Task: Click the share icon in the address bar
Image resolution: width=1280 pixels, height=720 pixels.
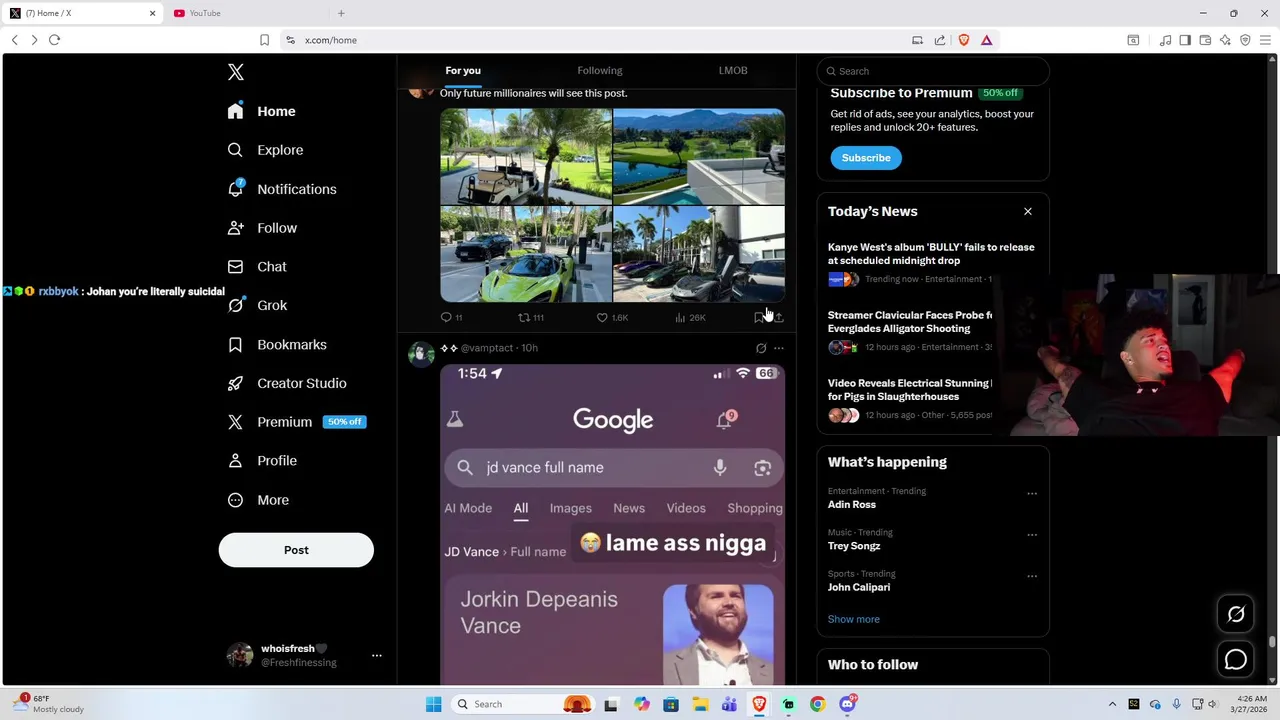Action: [940, 40]
